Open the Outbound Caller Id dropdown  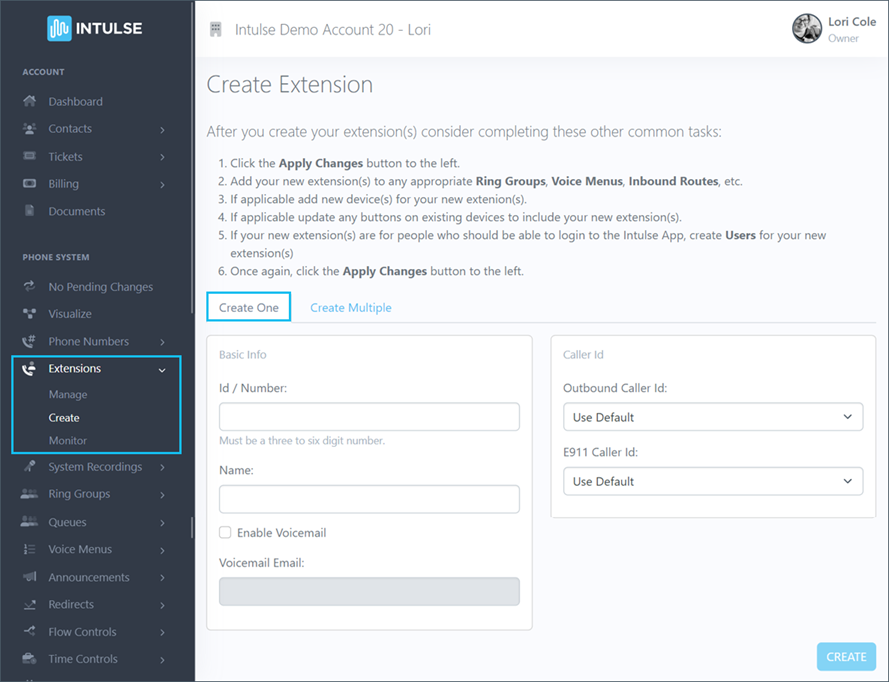point(712,417)
